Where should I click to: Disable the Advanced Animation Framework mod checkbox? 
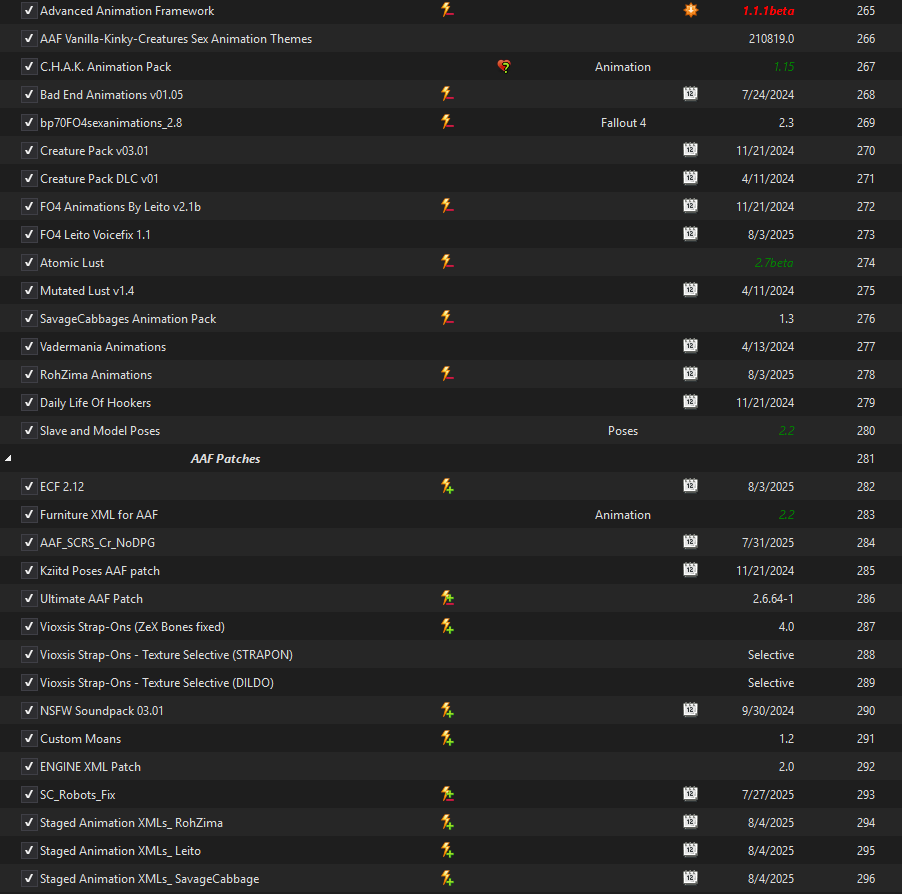[29, 10]
